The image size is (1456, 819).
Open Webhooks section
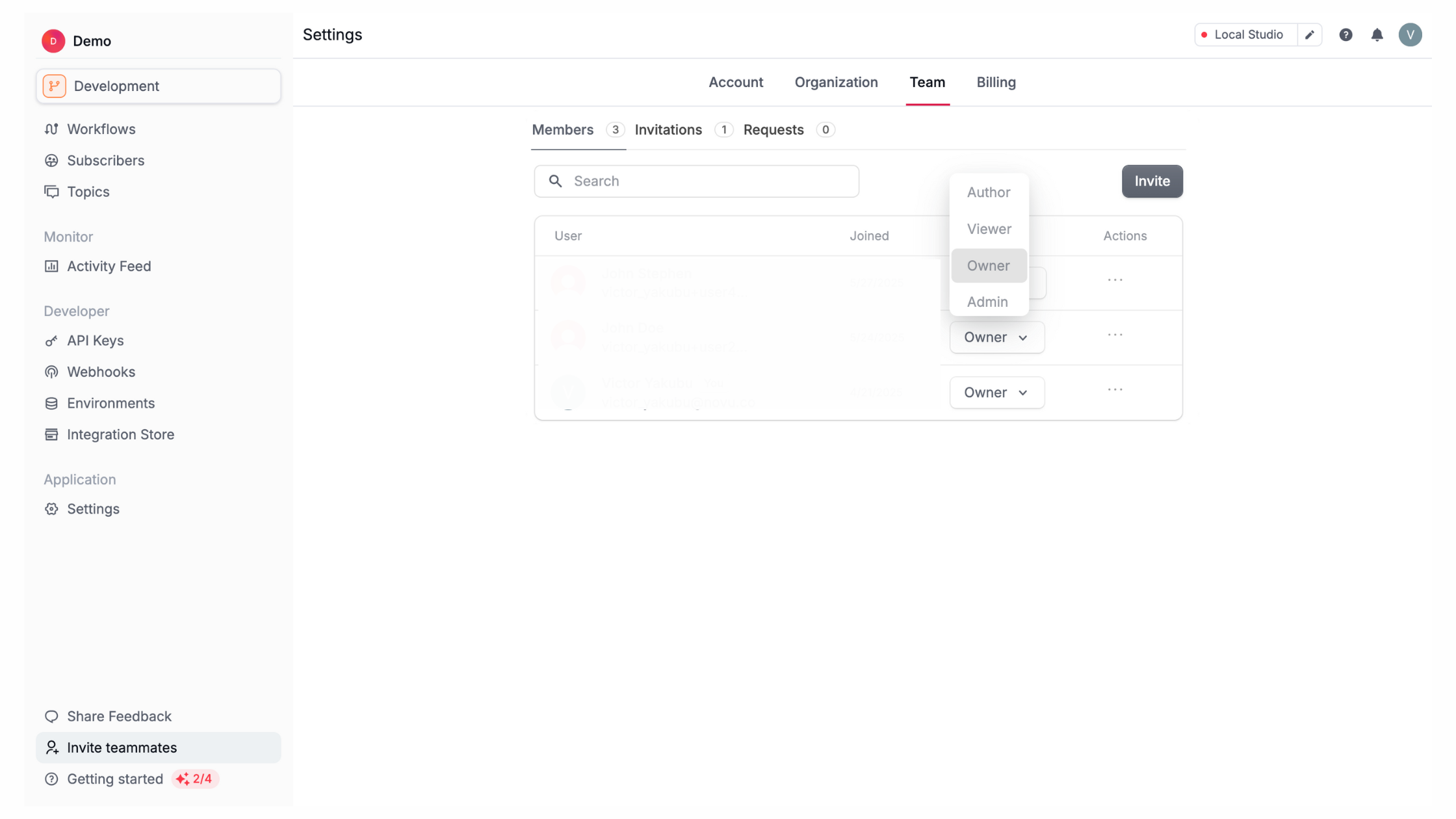[101, 372]
